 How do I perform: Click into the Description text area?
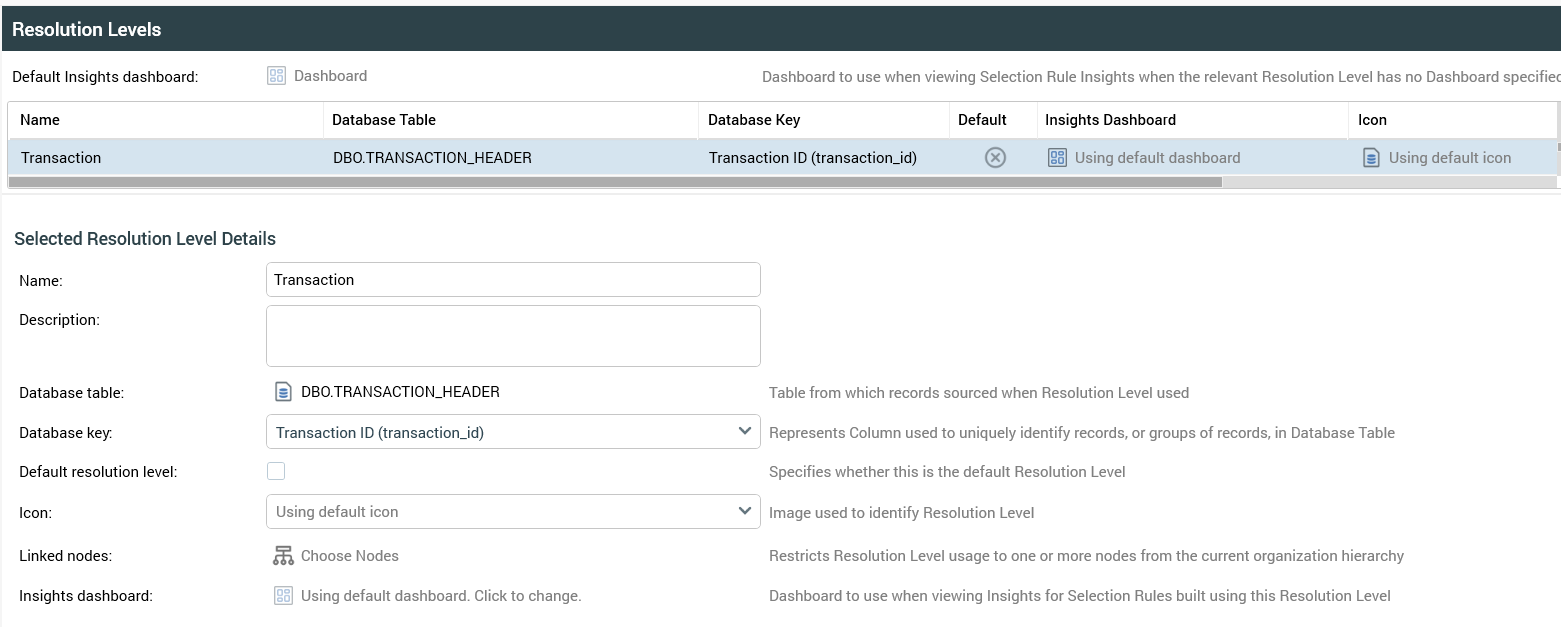[x=513, y=336]
